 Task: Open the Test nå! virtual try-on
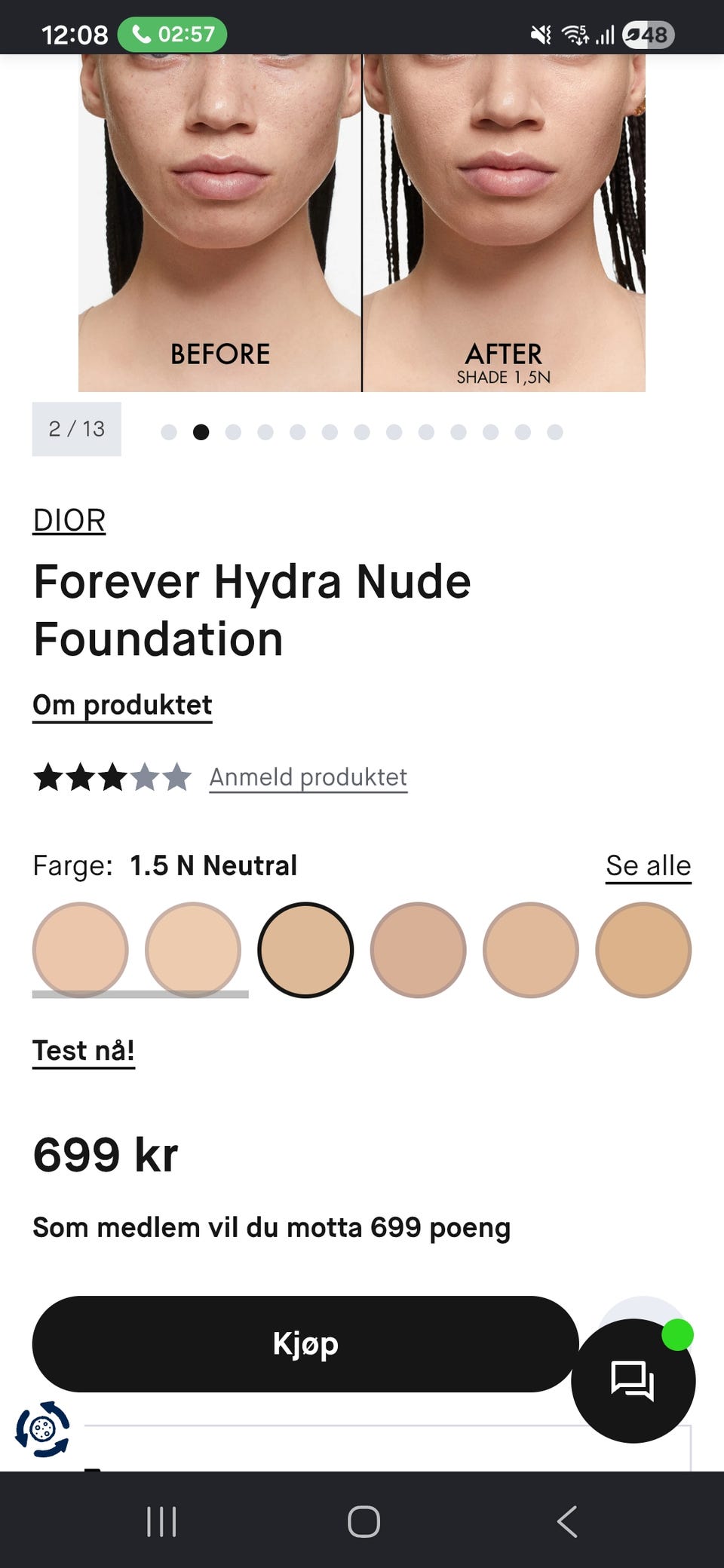click(84, 1051)
